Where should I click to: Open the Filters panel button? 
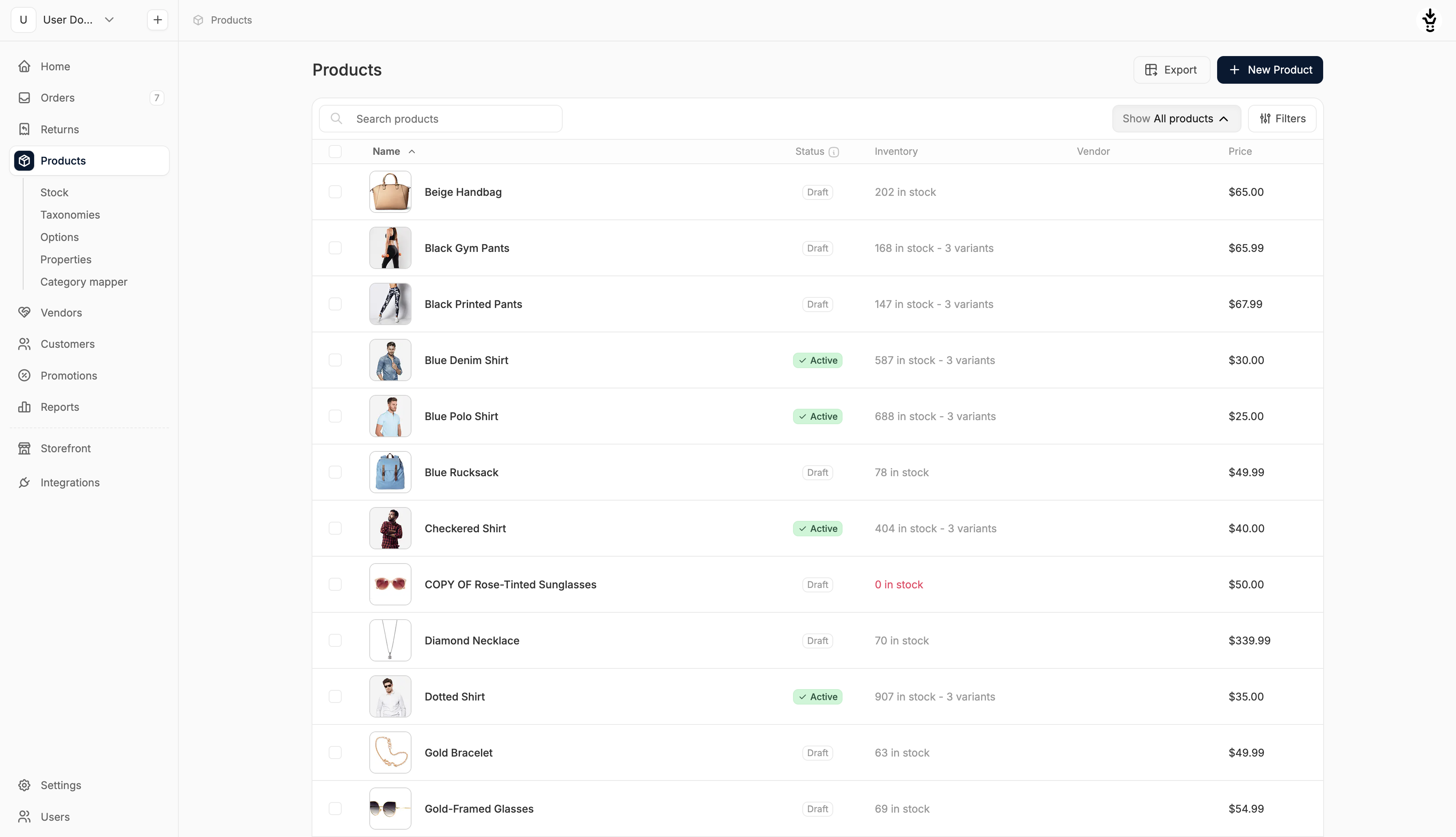point(1281,118)
